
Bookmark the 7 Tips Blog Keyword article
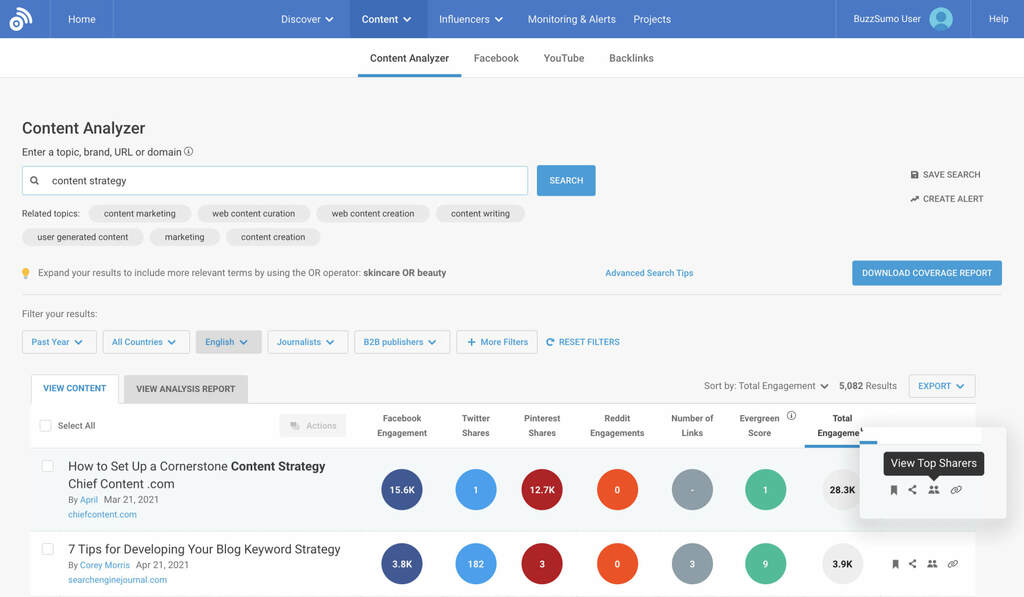click(x=895, y=564)
